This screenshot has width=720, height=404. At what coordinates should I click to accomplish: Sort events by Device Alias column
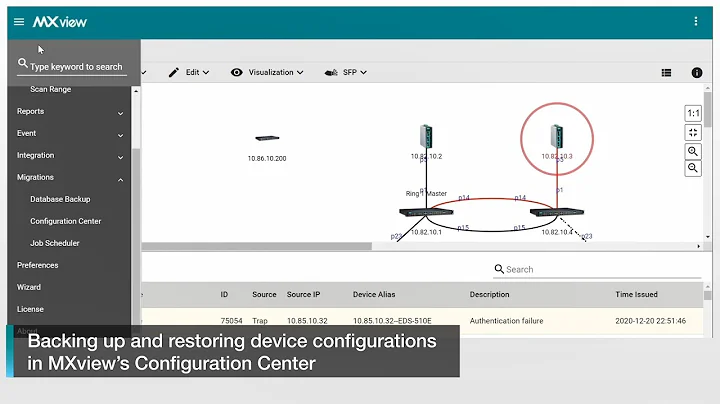coord(374,294)
